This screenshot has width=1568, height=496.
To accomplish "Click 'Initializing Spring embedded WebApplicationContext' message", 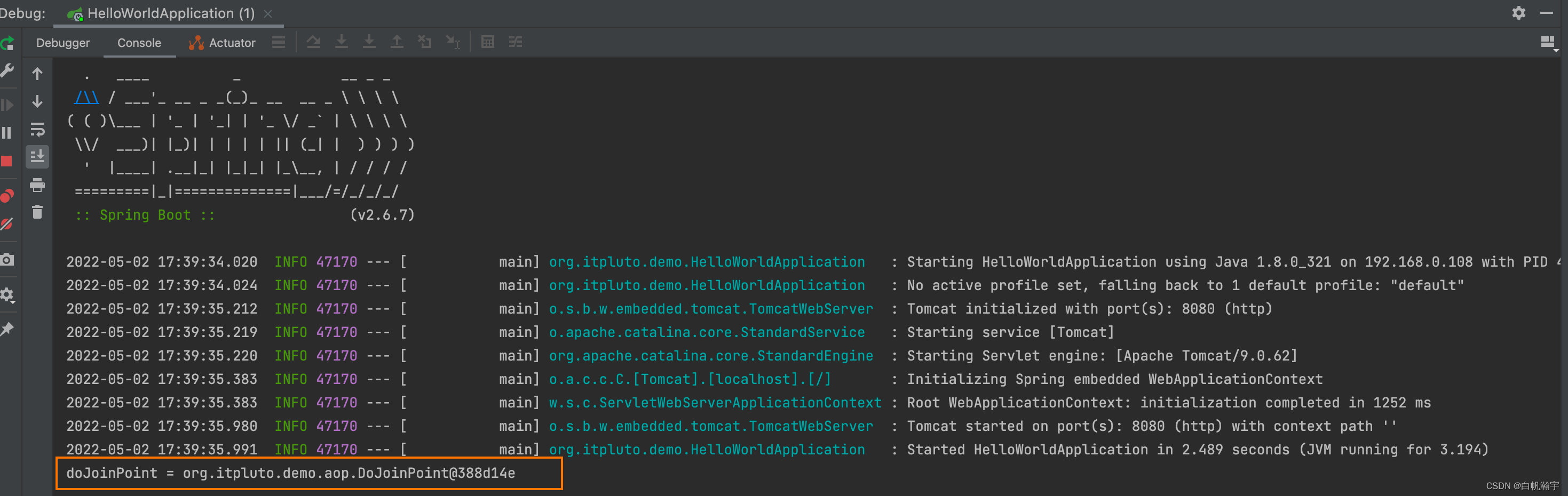I will click(1114, 379).
